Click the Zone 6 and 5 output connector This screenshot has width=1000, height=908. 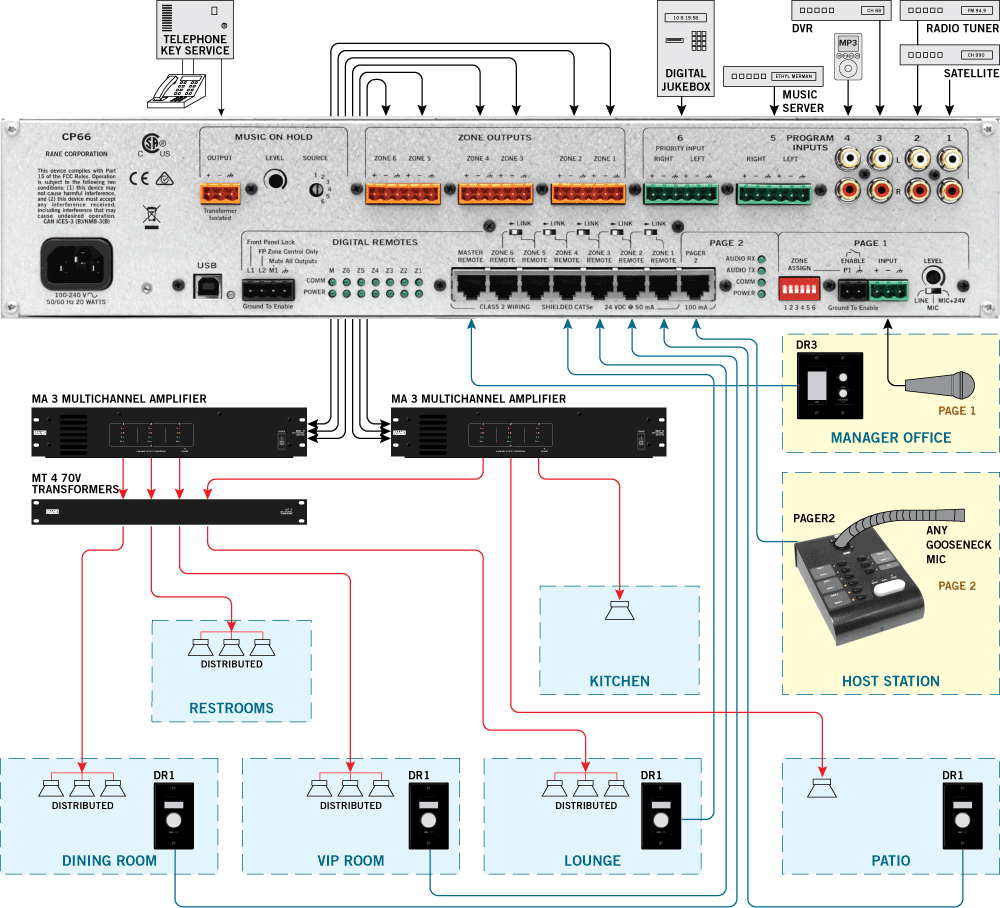click(403, 193)
